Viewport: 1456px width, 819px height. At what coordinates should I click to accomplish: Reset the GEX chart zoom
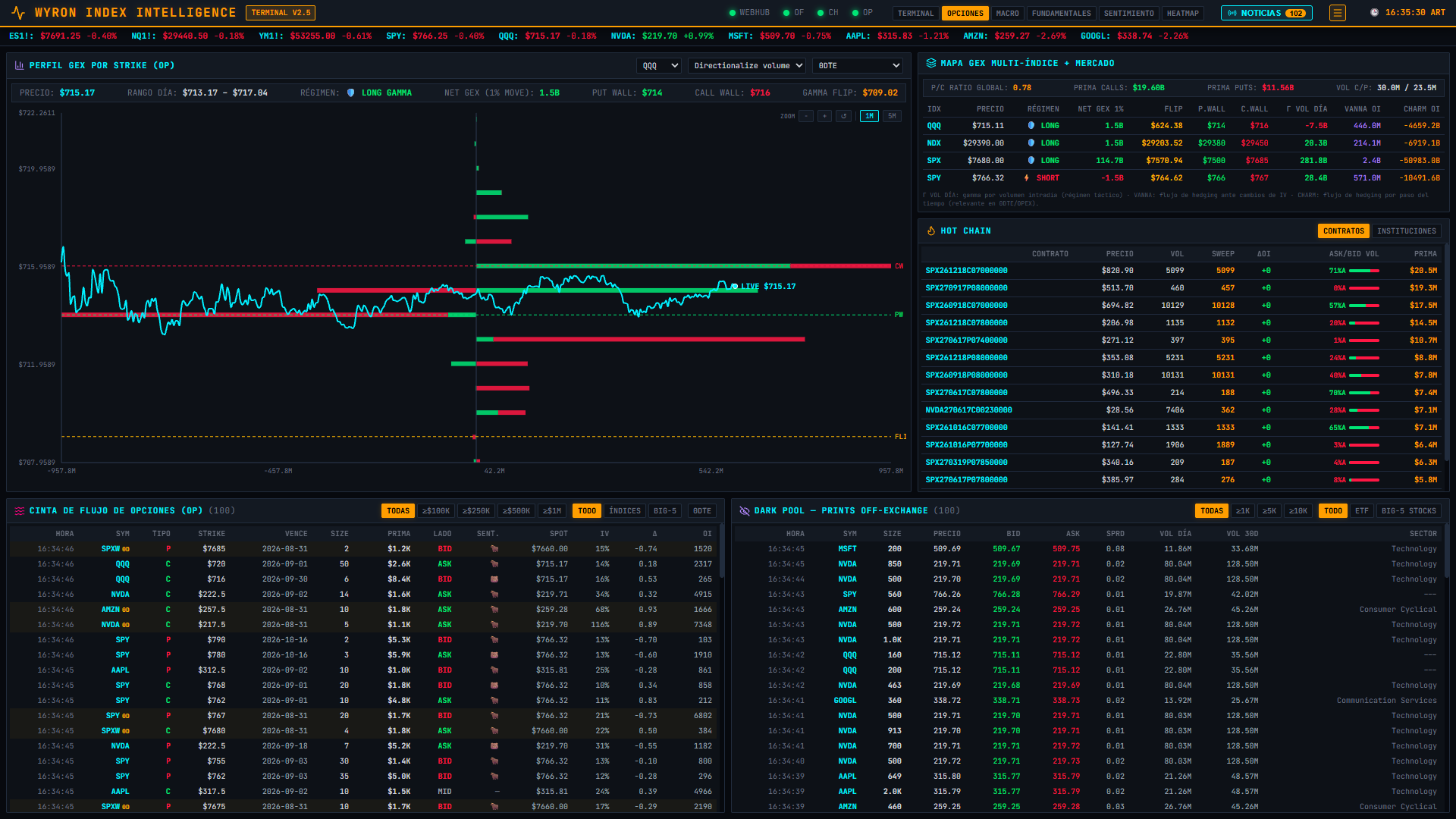(x=843, y=116)
